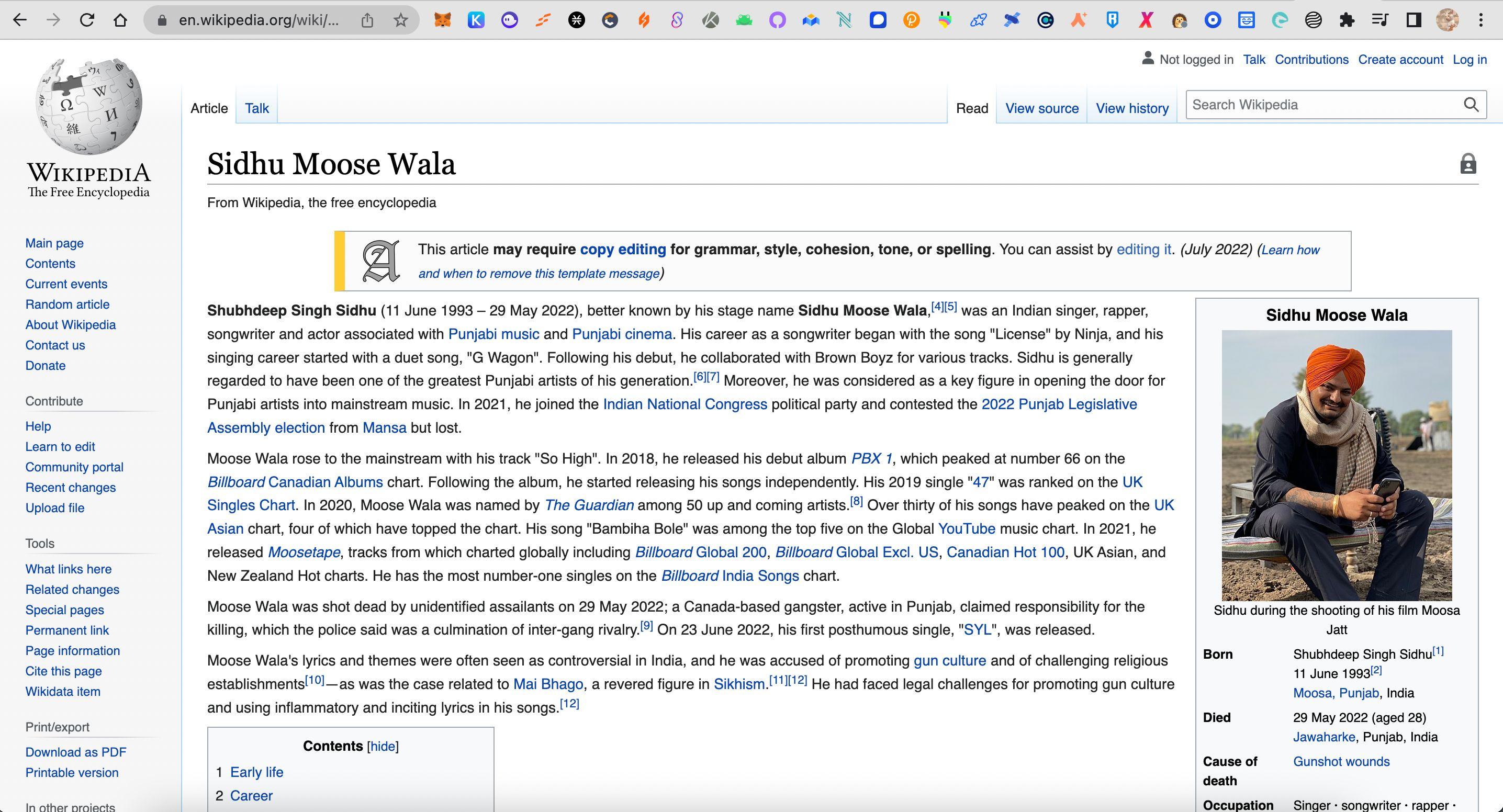Open Random article in sidebar
1503x812 pixels.
(67, 304)
